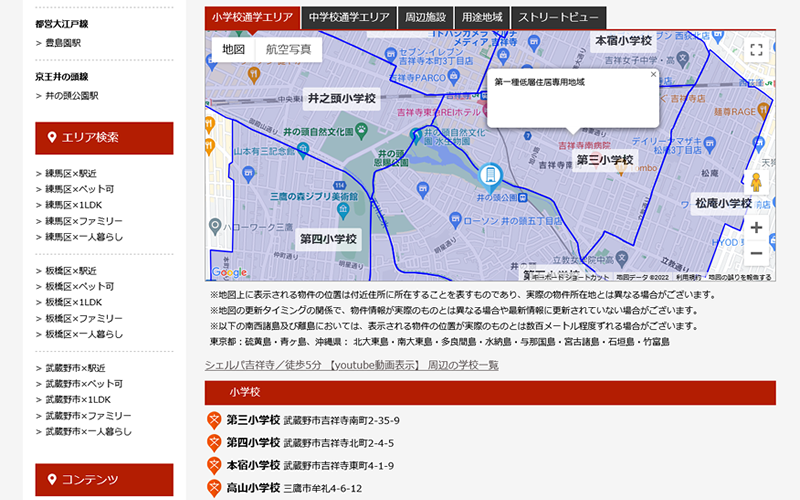This screenshot has height=500, width=800.
Task: Toggle fullscreen map view
Action: [756, 50]
